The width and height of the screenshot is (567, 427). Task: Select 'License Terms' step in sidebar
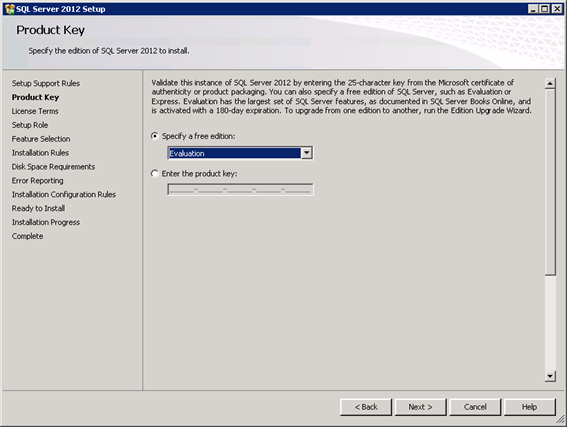35,111
